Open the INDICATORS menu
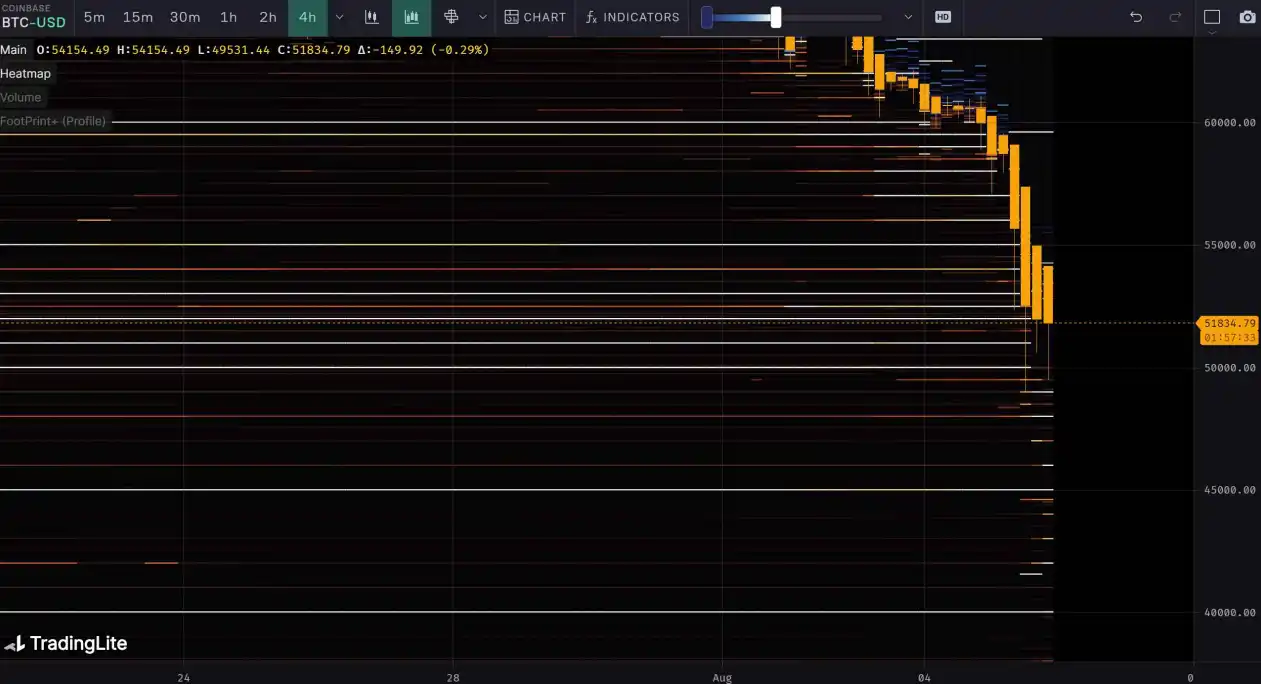Screen dimensions: 1261x684 632,17
